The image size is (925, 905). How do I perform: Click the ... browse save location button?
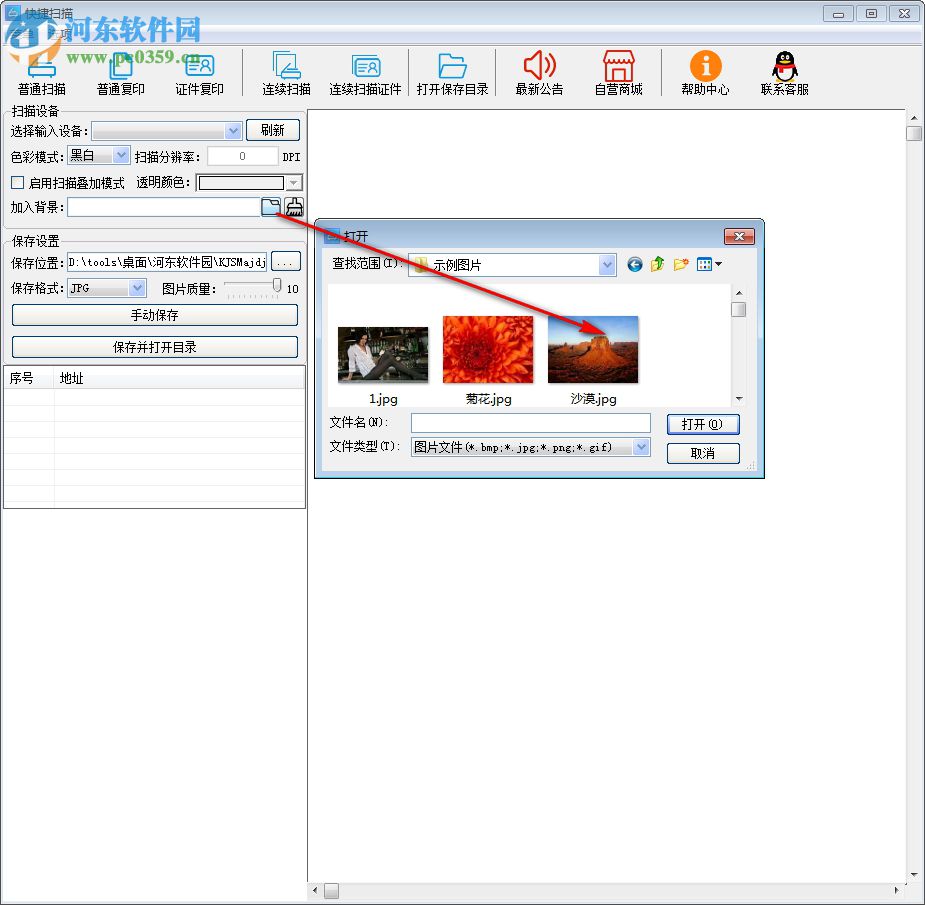point(286,262)
